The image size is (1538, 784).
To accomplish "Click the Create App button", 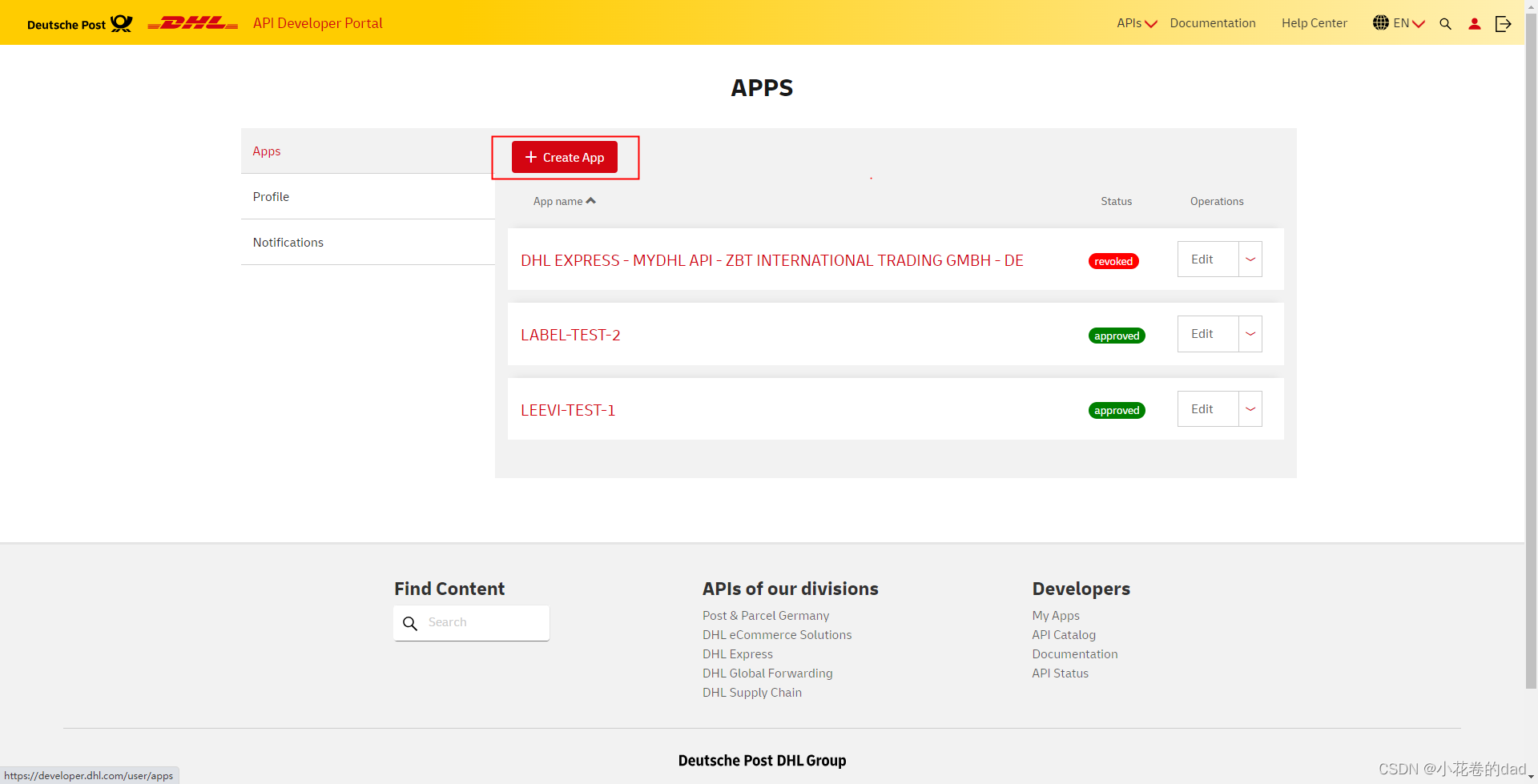I will [565, 157].
